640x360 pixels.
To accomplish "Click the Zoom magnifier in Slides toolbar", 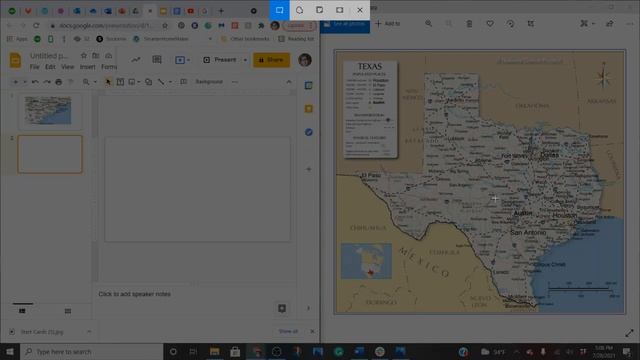I will tap(86, 82).
